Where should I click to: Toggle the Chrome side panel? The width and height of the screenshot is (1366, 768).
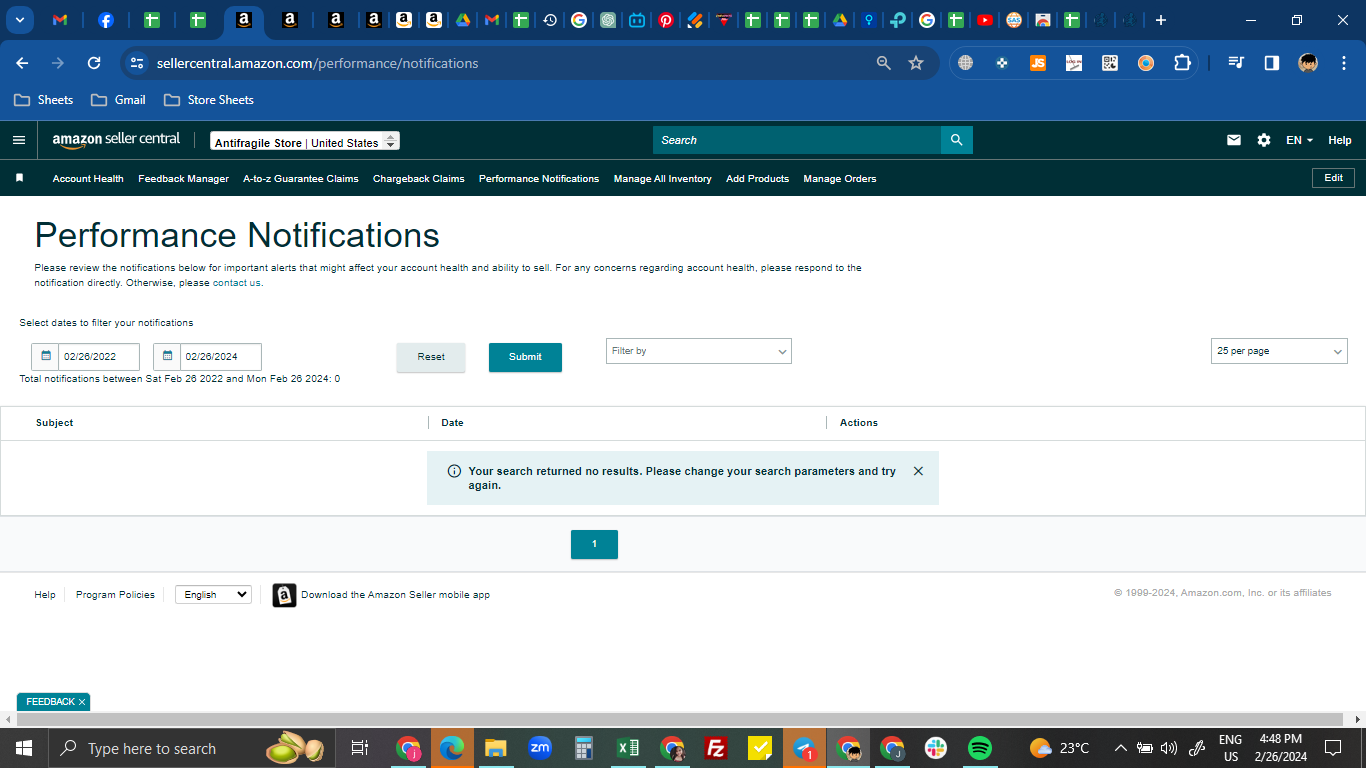[1272, 63]
